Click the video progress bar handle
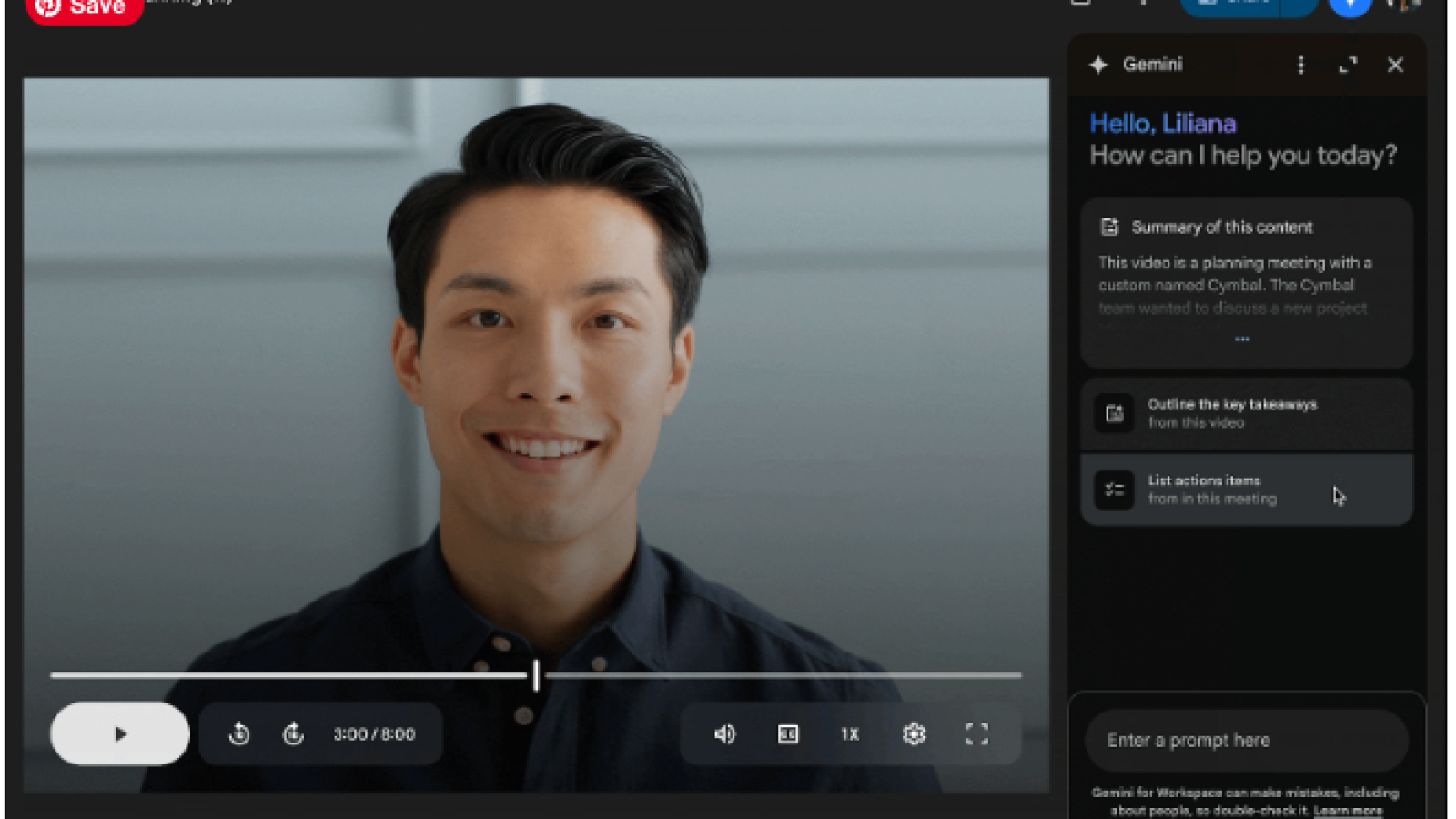This screenshot has width=1456, height=819. coord(536,675)
